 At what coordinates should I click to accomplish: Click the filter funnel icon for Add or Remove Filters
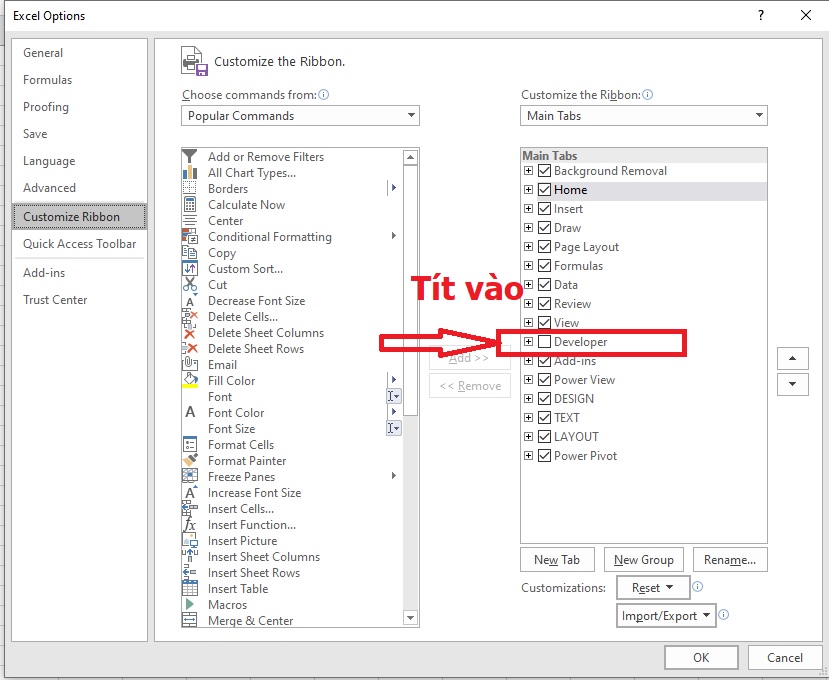pos(190,157)
